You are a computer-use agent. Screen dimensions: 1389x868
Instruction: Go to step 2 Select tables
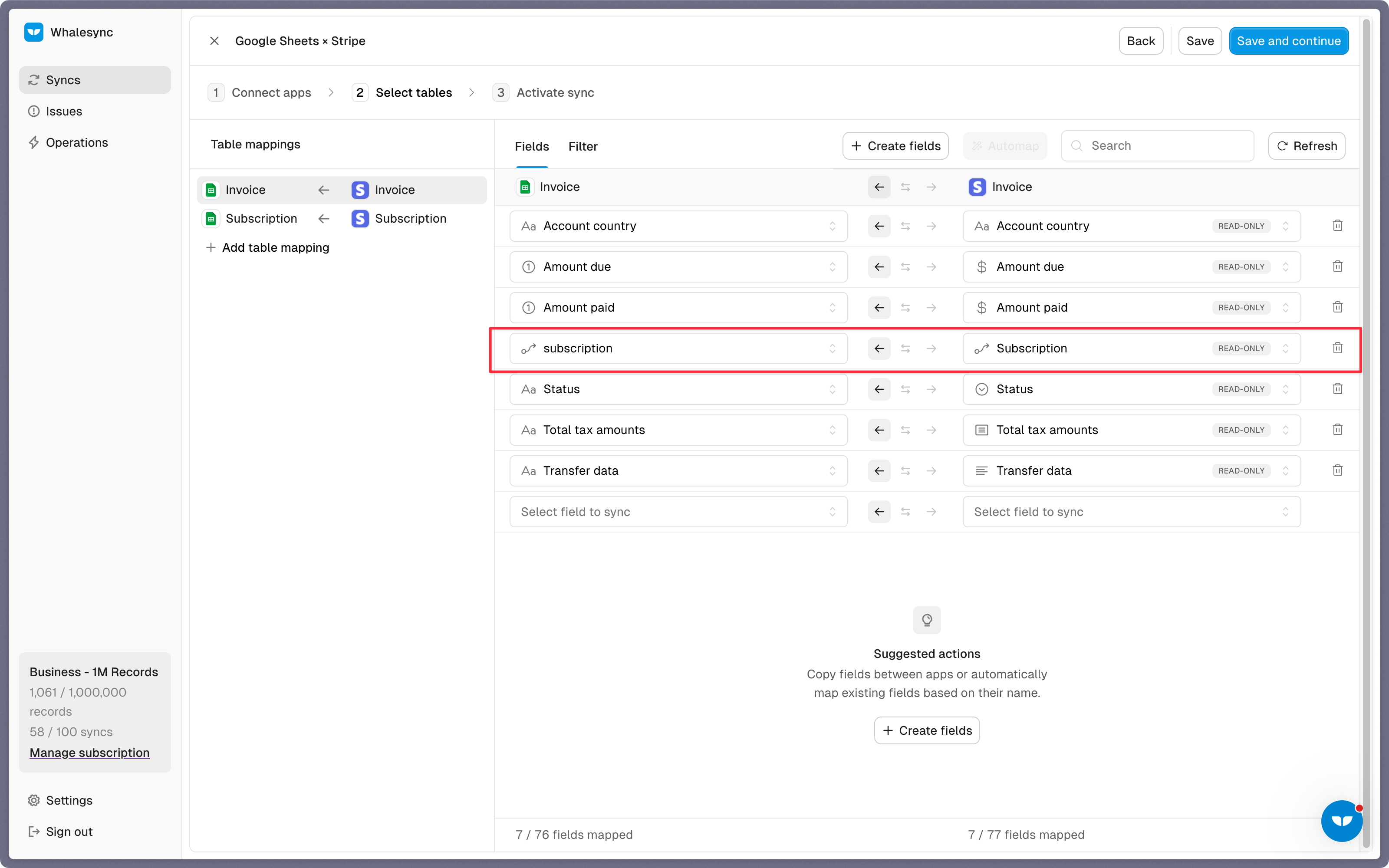point(402,92)
